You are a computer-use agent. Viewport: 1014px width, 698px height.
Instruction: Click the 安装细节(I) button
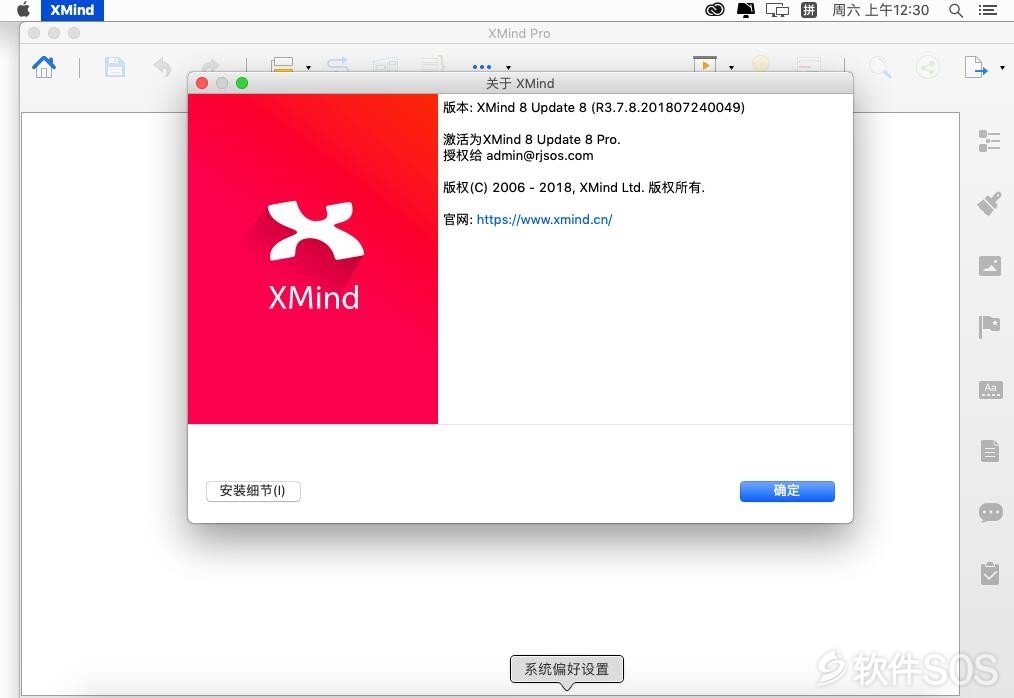254,490
